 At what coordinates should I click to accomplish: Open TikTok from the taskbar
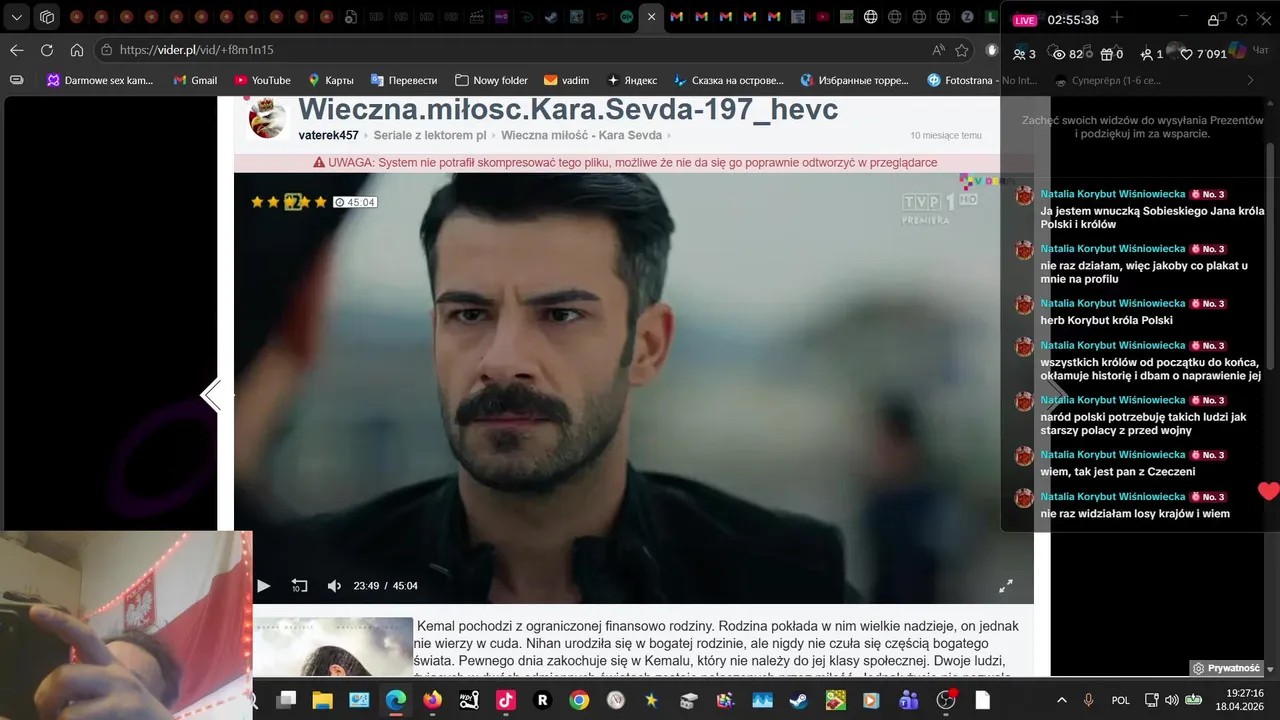(x=506, y=700)
